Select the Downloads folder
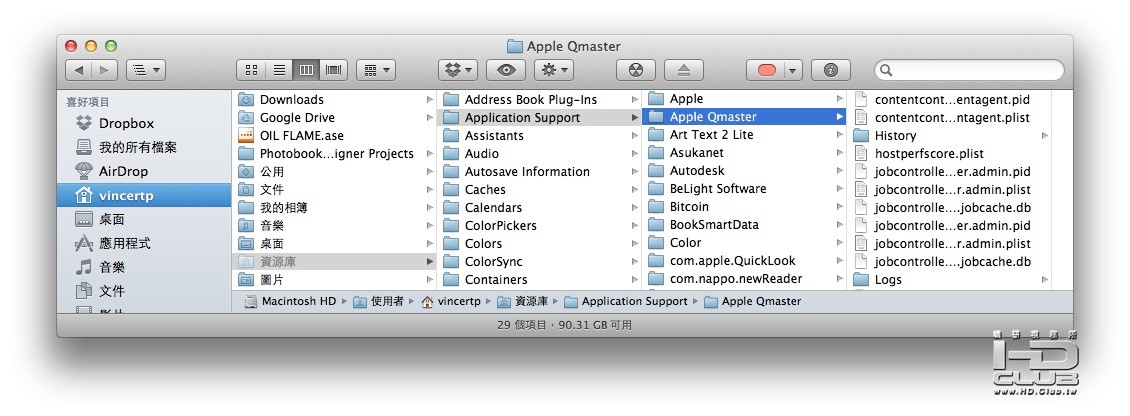This screenshot has width=1130, height=416. (x=334, y=99)
